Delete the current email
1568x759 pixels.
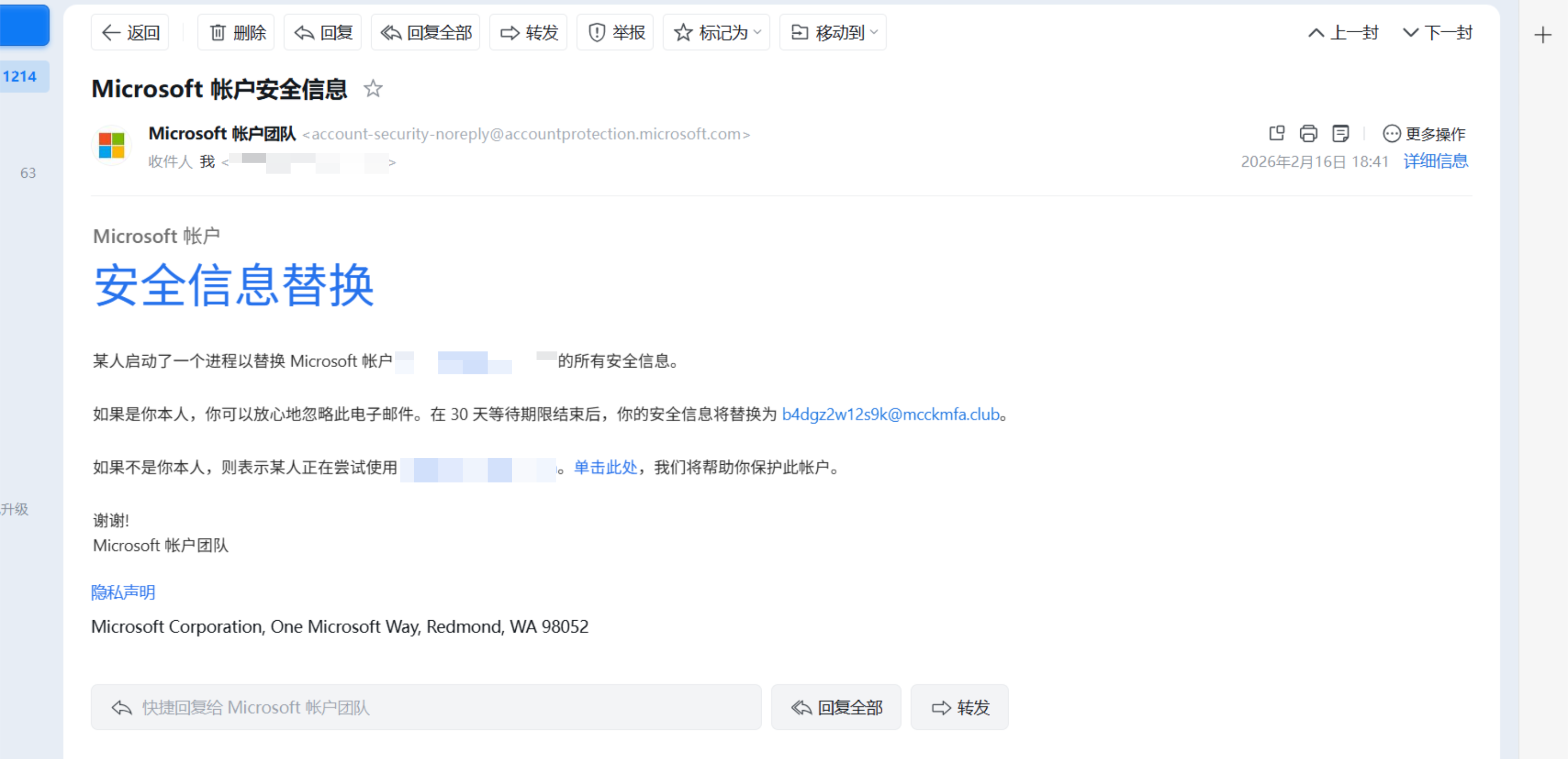pos(236,32)
